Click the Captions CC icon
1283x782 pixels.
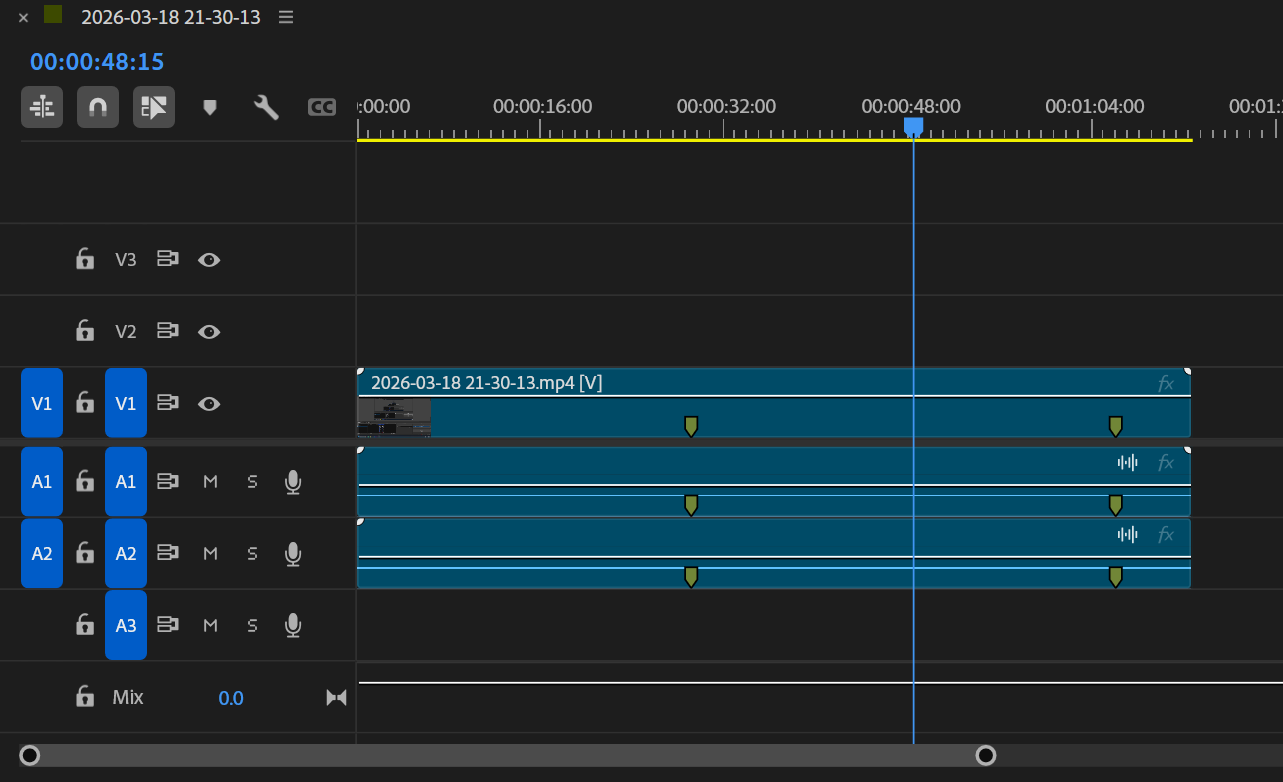coord(322,107)
